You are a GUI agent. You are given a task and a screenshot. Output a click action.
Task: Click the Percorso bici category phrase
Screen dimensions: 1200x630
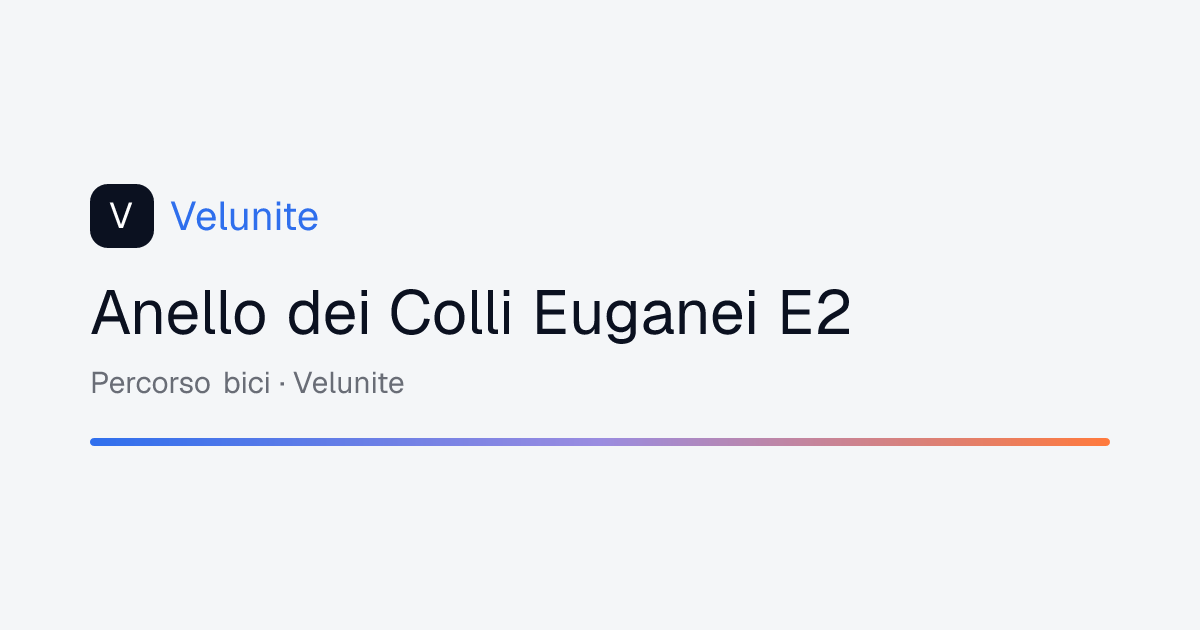pyautogui.click(x=181, y=383)
